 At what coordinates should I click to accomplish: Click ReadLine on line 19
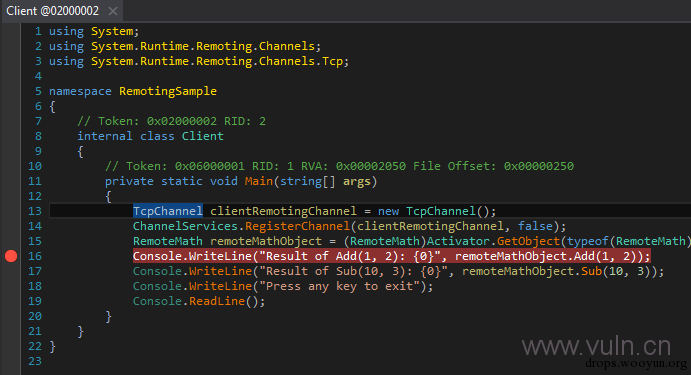217,301
